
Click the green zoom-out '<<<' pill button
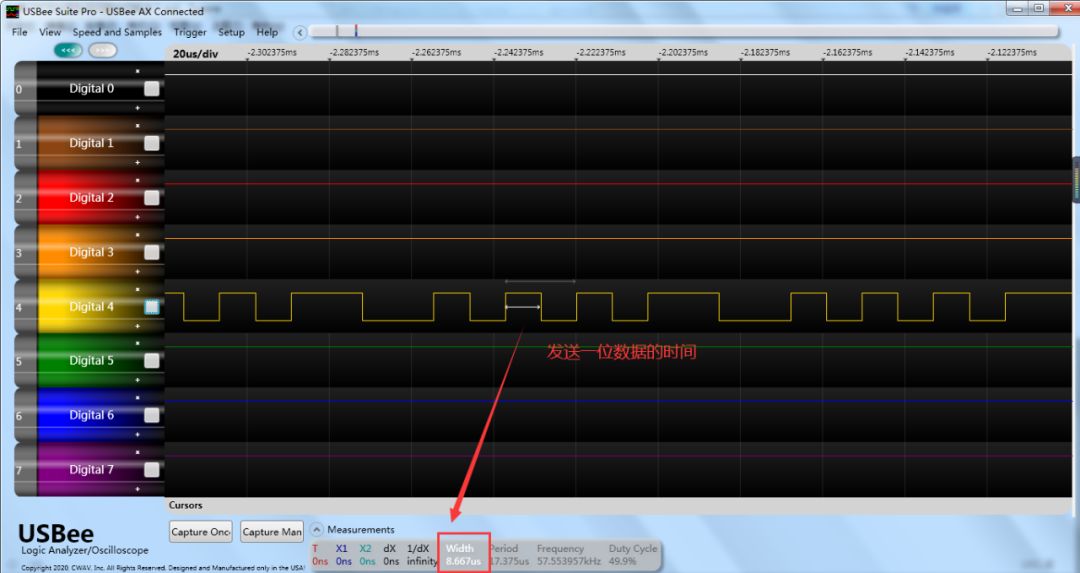click(x=68, y=50)
